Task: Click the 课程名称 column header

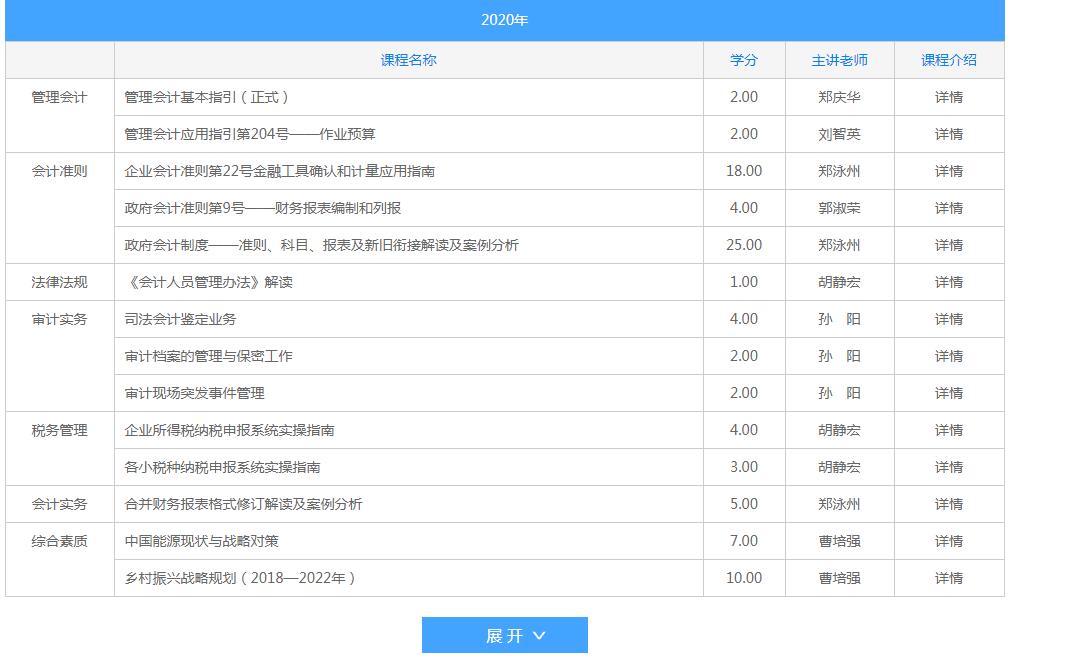Action: tap(408, 60)
